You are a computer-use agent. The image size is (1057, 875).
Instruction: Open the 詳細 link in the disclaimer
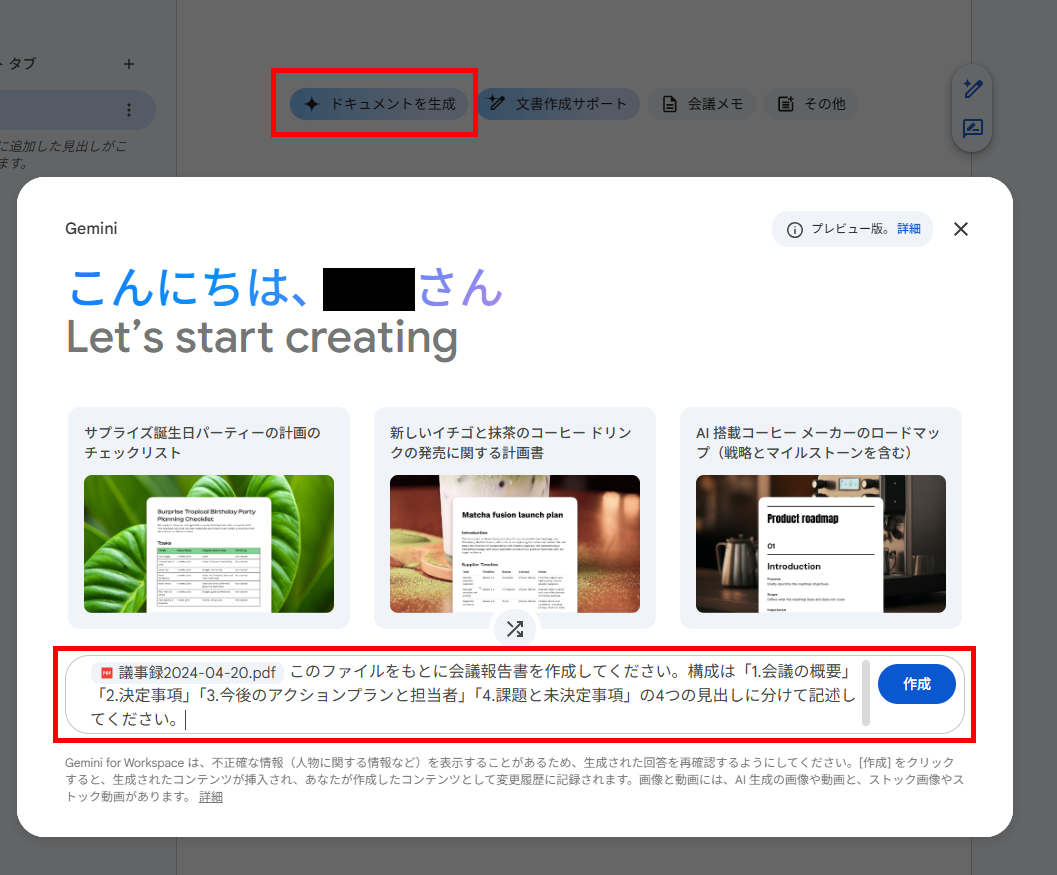coord(211,797)
